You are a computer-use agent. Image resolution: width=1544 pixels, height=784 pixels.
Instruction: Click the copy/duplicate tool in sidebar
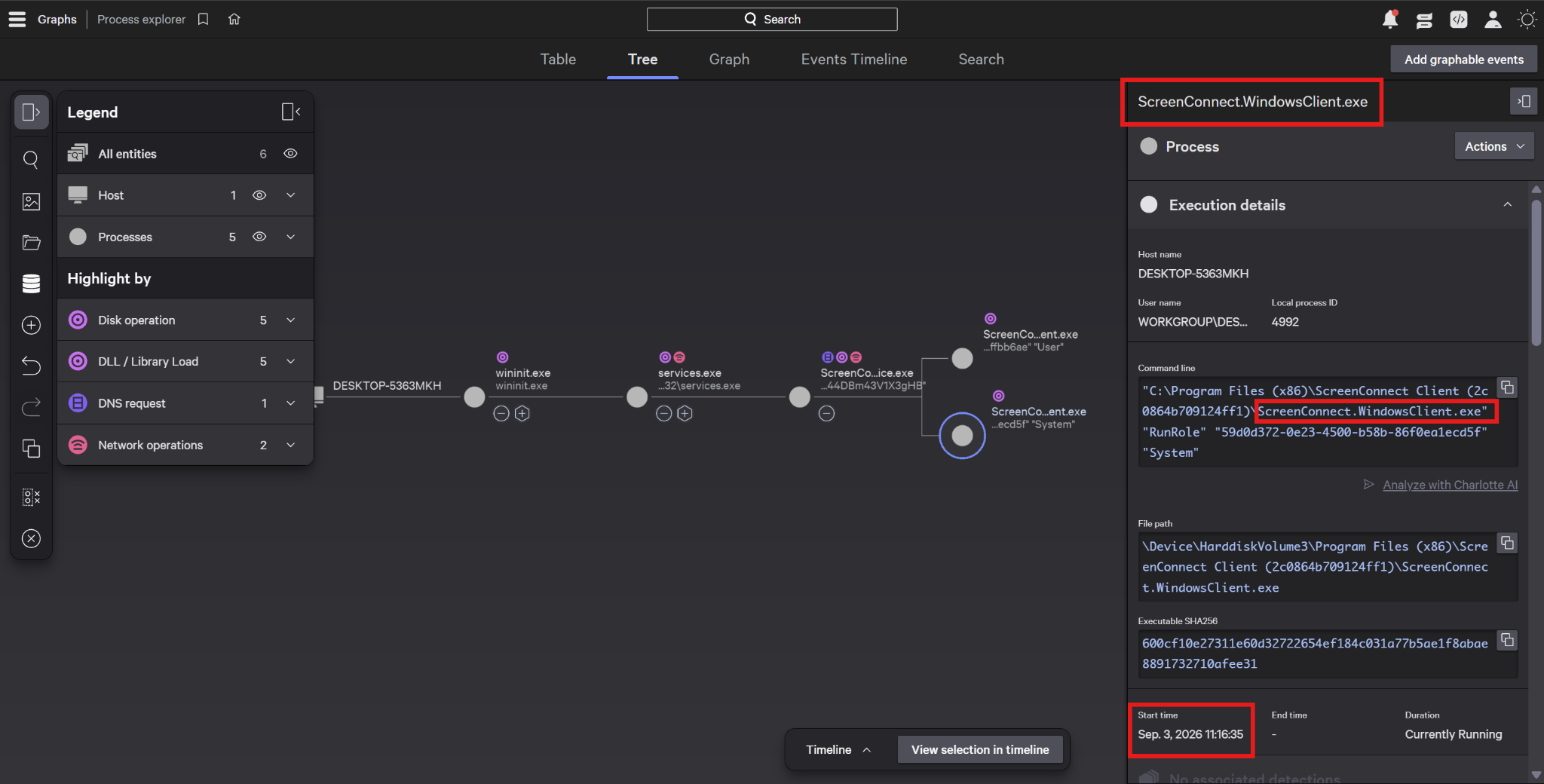31,449
